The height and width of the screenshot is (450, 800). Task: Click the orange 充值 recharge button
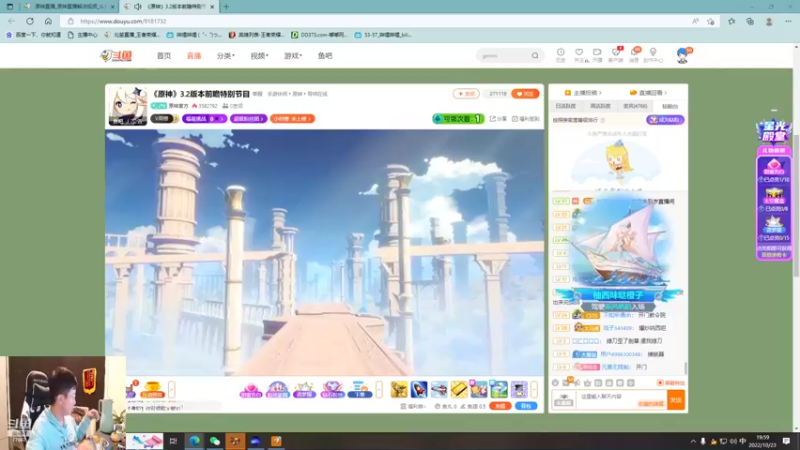point(500,406)
